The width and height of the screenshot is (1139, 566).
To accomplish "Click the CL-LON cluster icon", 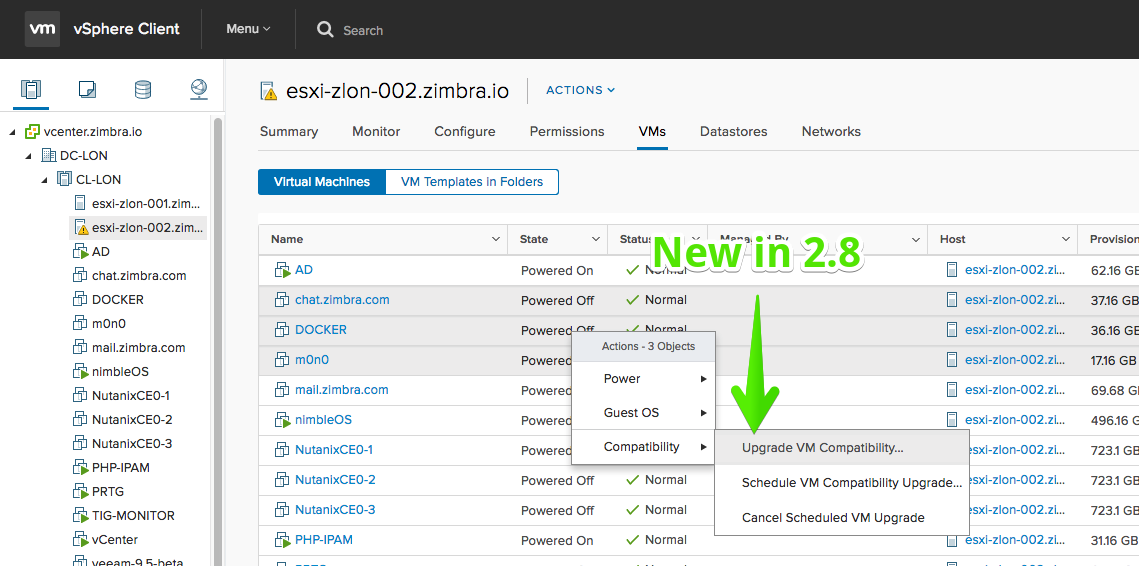I will click(x=65, y=179).
